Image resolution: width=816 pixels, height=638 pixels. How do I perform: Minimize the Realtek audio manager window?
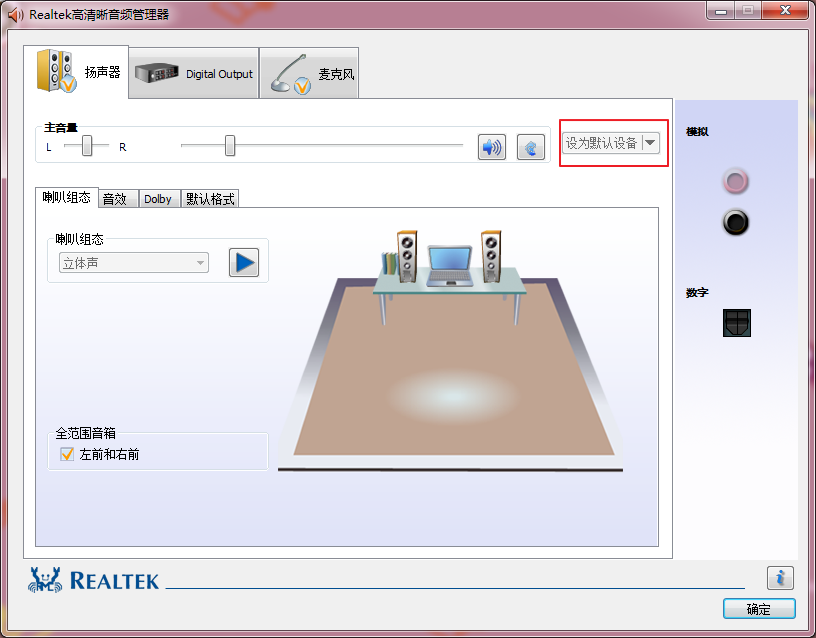[x=721, y=11]
